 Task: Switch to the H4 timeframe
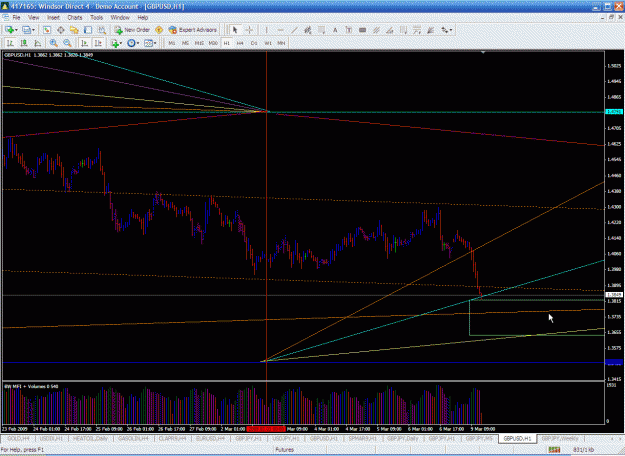coord(240,43)
